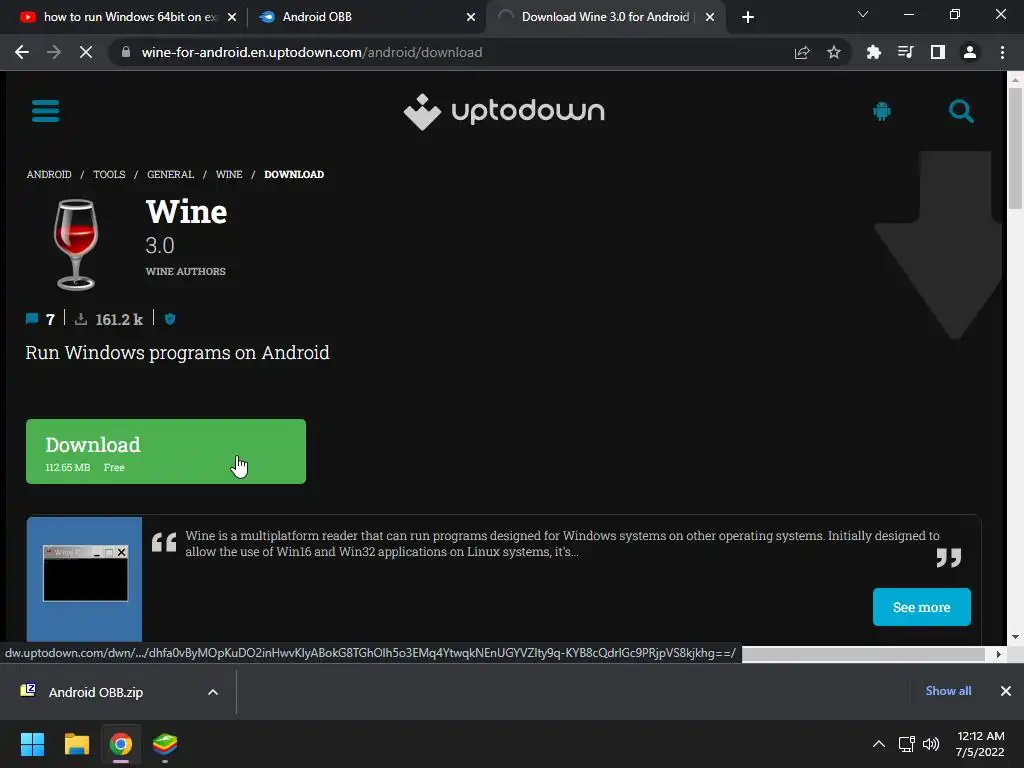Open media controls icon in toolbar
1024x768 pixels.
click(x=905, y=52)
